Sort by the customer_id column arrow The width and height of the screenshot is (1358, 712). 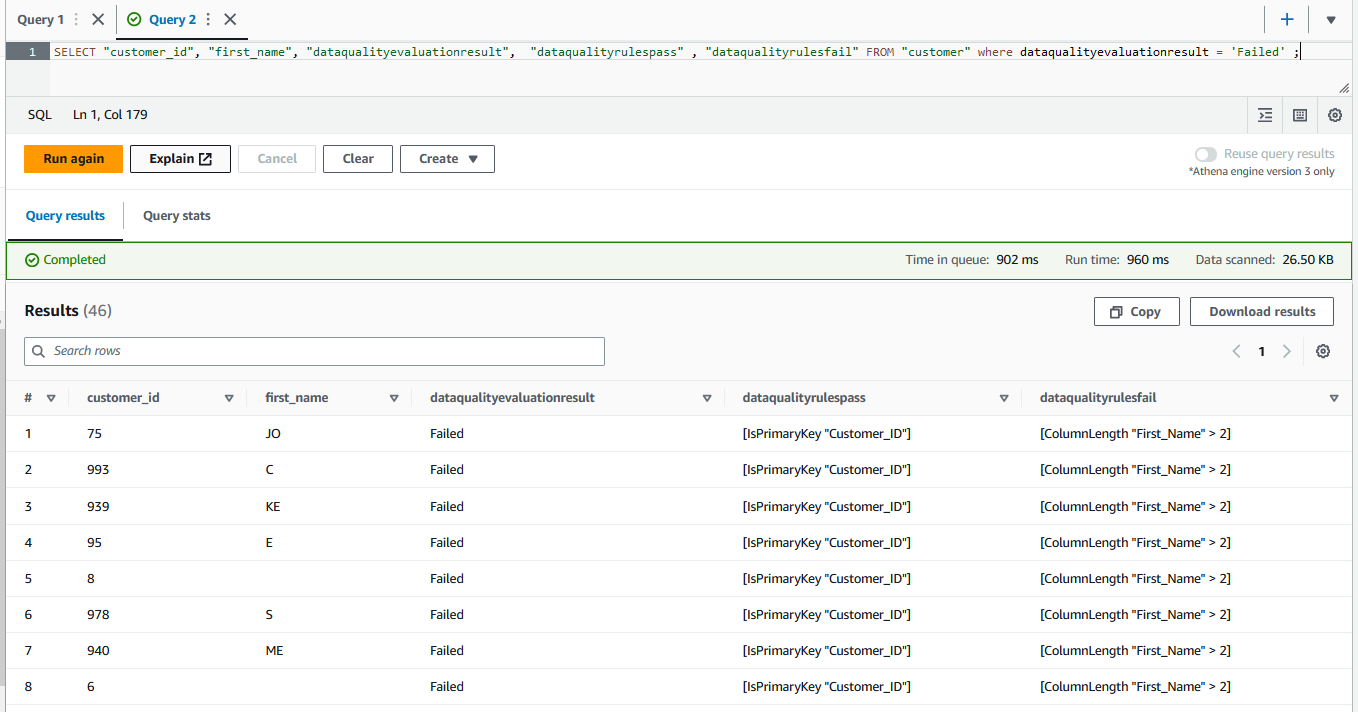(x=229, y=398)
